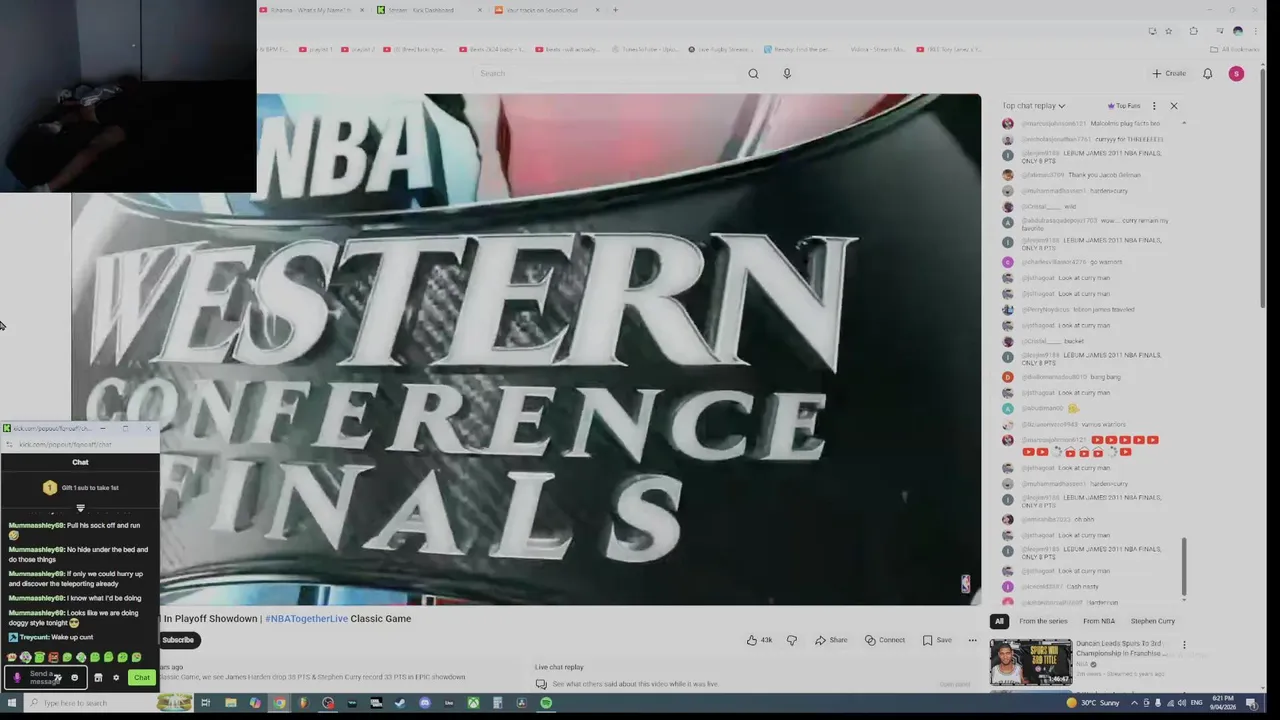Open Kick chat settings gear
The height and width of the screenshot is (720, 1280).
click(116, 678)
